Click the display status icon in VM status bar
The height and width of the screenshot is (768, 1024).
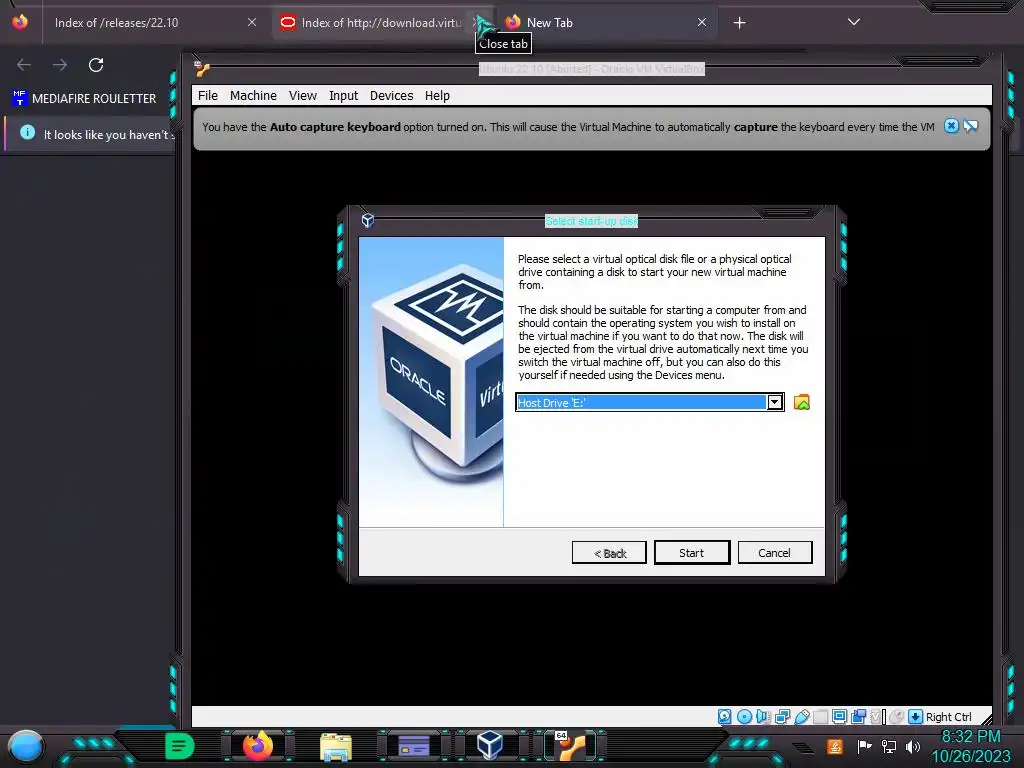(x=839, y=716)
